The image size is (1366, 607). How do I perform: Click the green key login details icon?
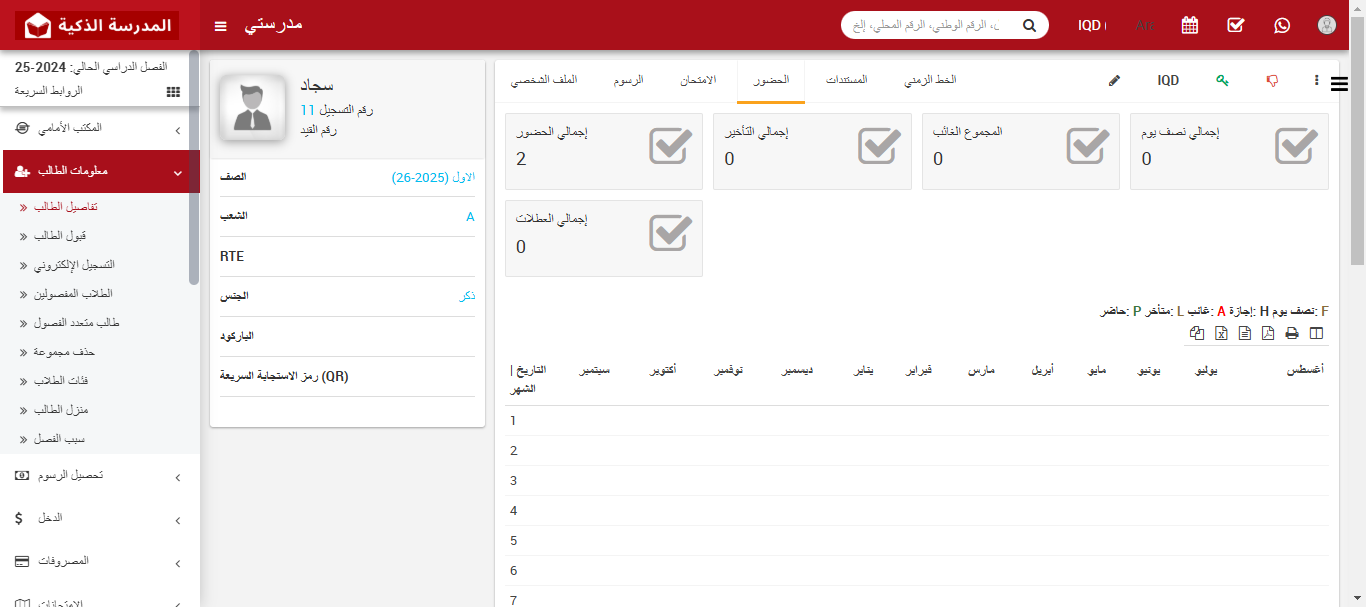1222,80
